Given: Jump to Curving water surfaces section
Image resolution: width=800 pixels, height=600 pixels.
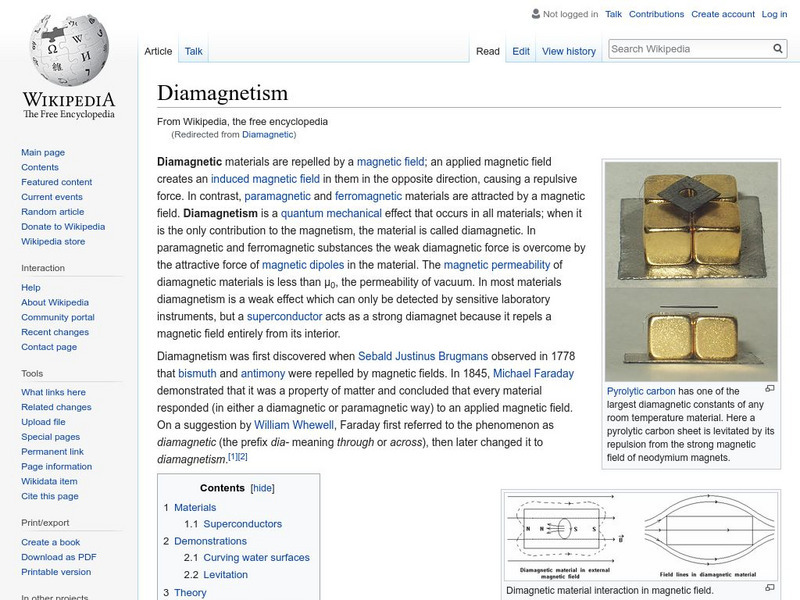Looking at the screenshot, I should [x=256, y=557].
